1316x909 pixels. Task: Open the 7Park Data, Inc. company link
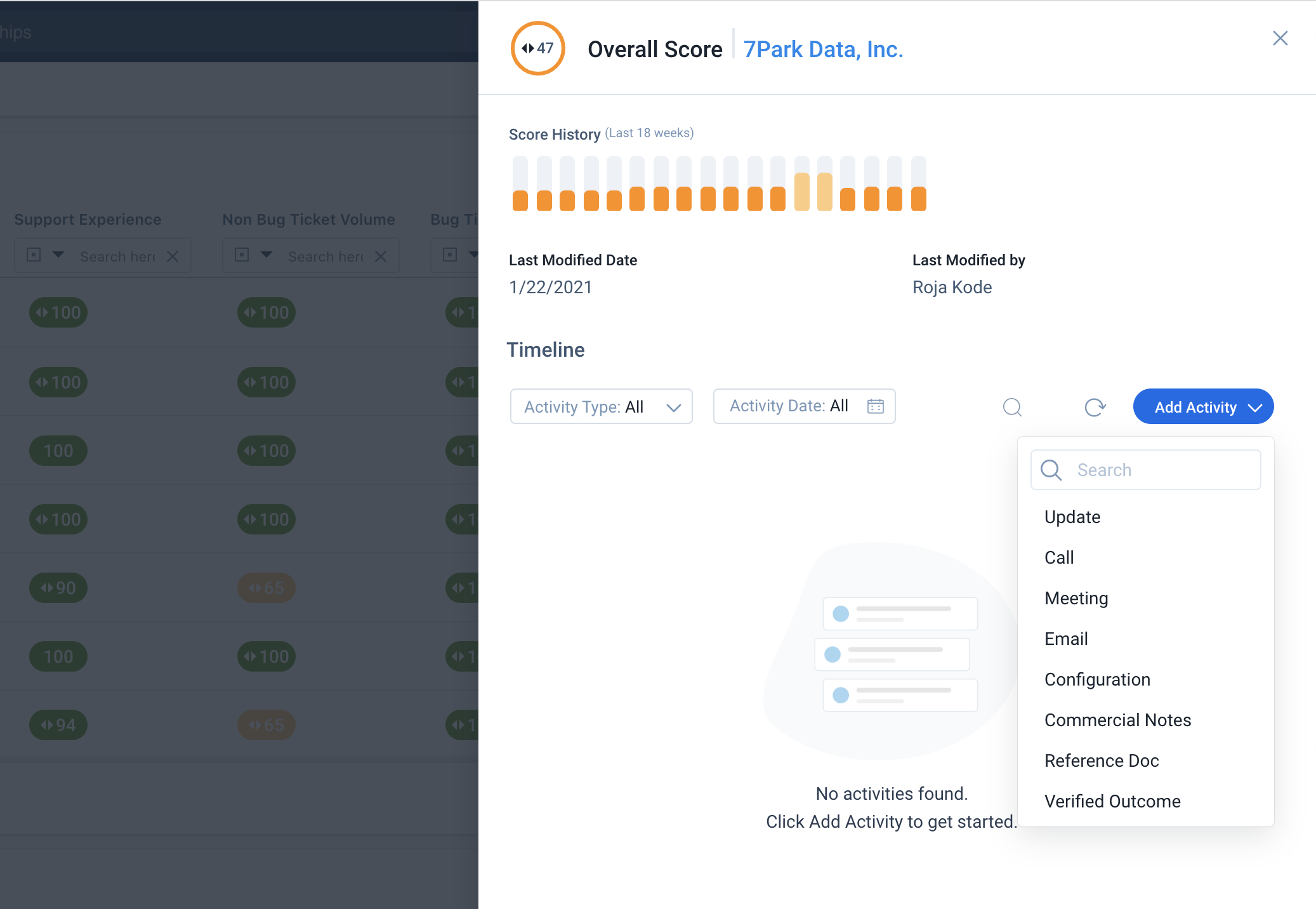[x=823, y=50]
